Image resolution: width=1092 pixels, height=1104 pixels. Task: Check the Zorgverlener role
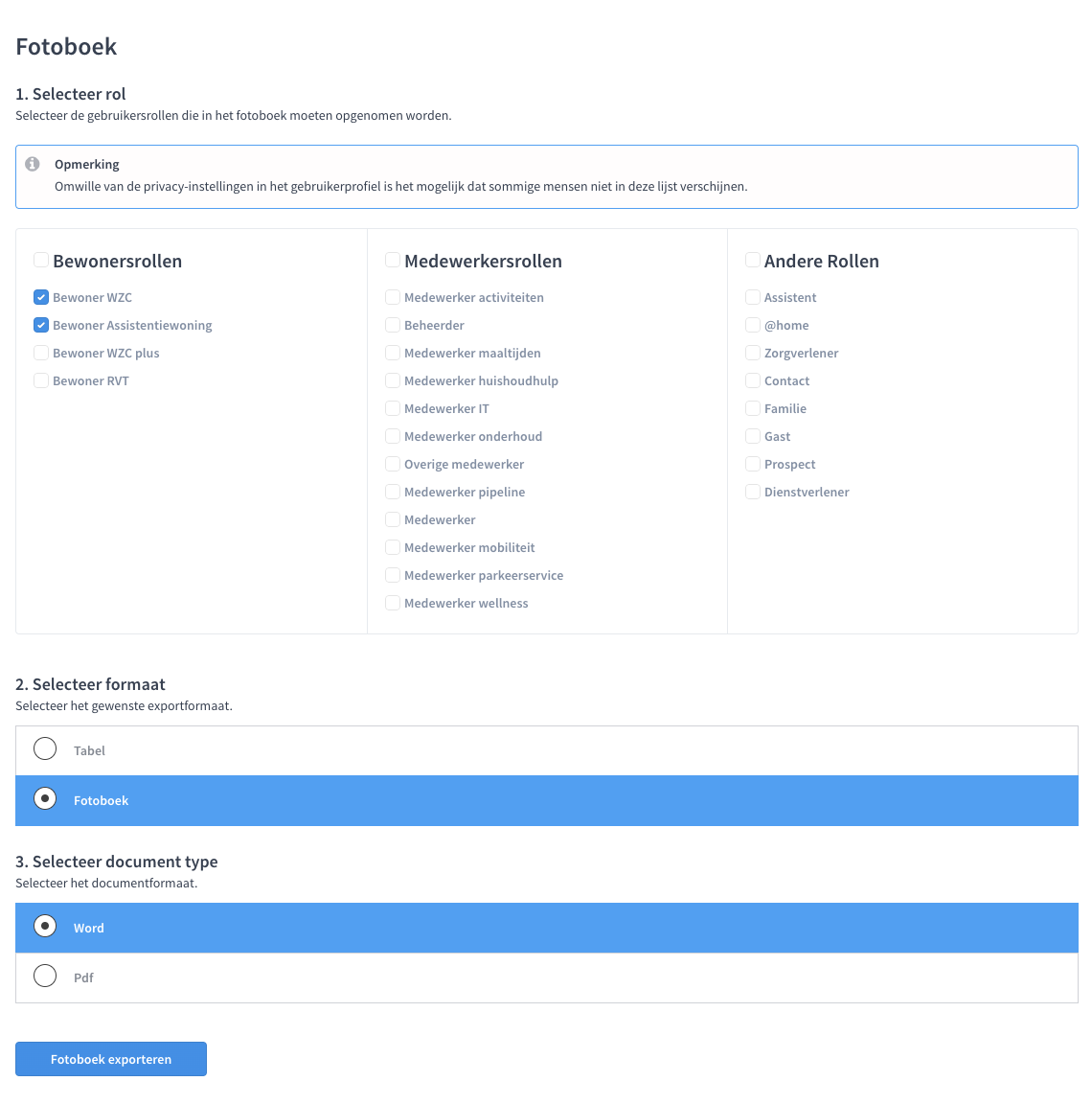753,353
